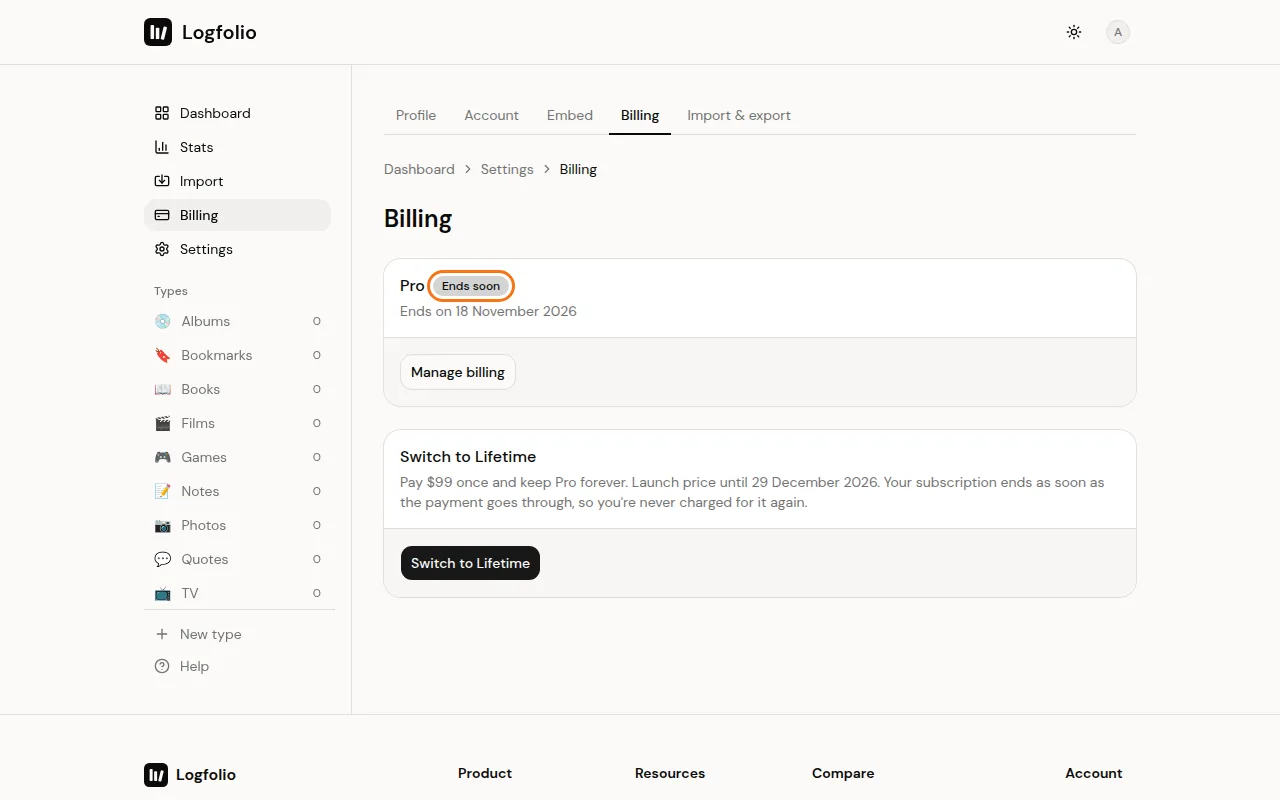
Task: Switch to the Account tab
Action: 491,115
